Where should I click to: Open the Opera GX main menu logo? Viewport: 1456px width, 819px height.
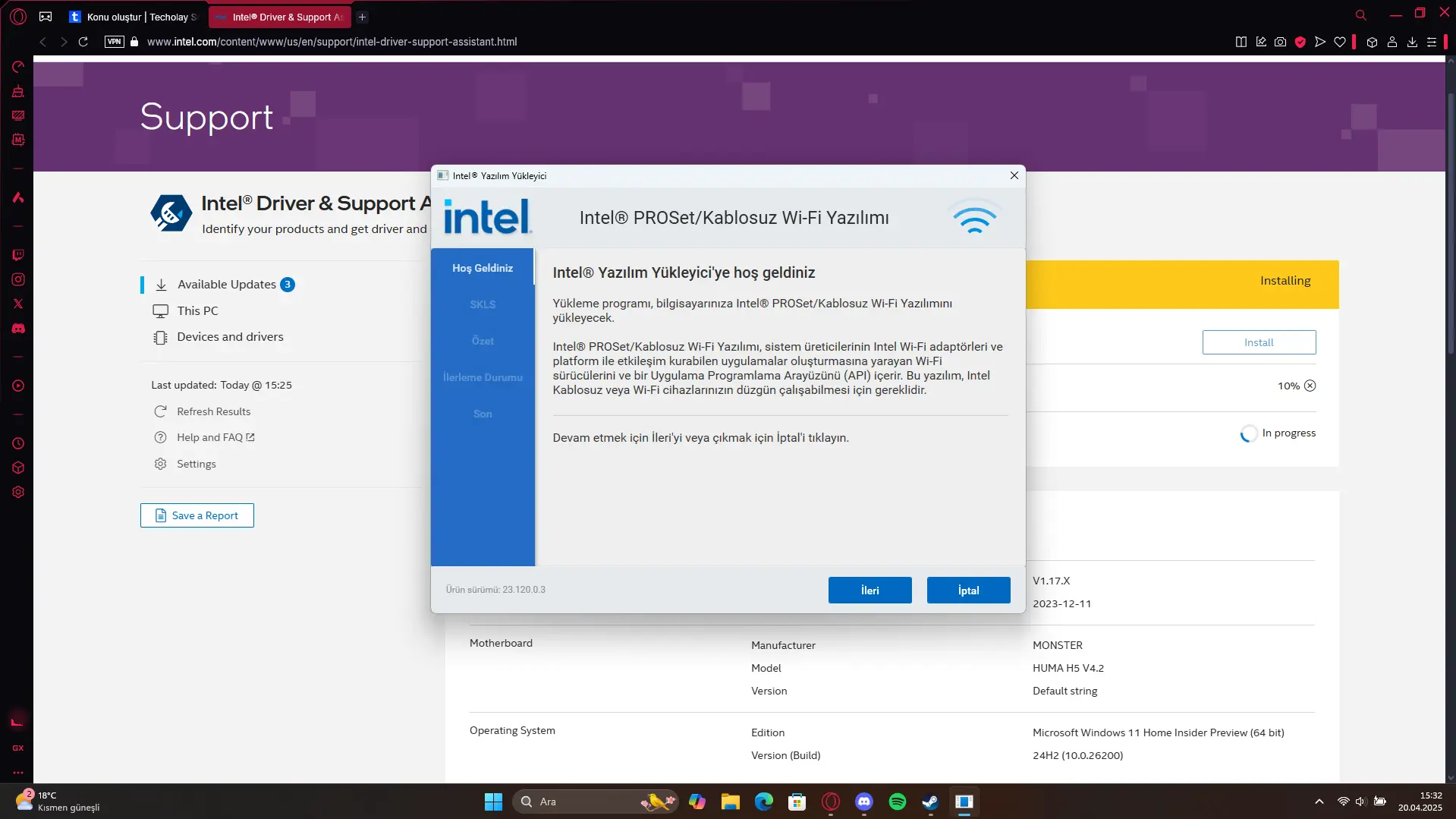tap(18, 16)
